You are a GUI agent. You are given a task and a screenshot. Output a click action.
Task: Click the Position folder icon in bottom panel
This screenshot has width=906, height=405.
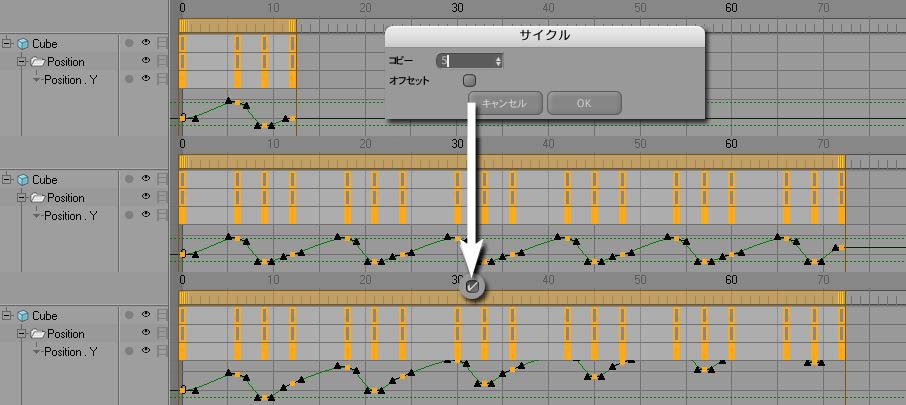click(x=38, y=333)
